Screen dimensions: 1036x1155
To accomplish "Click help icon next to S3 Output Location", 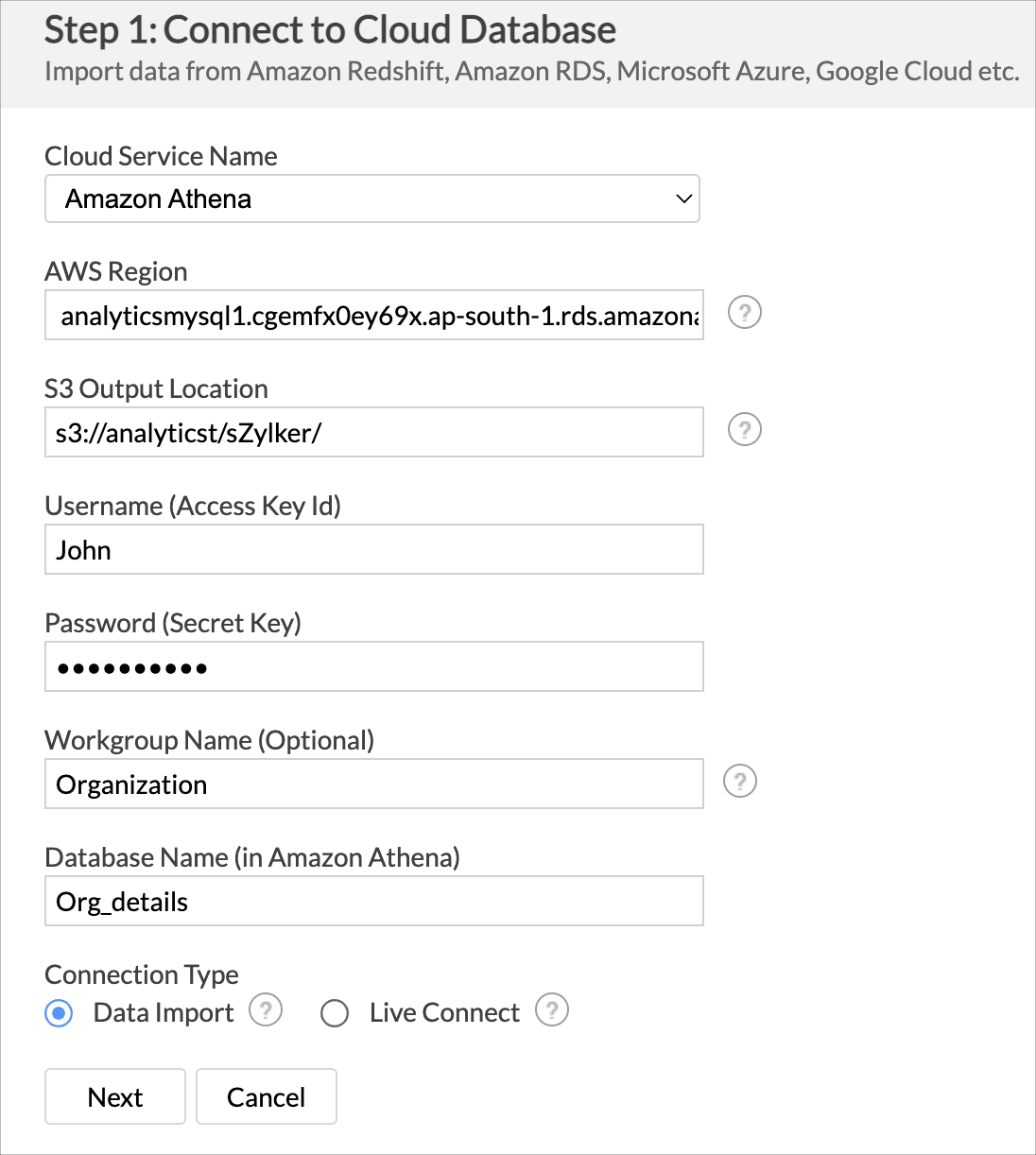I will 745,430.
